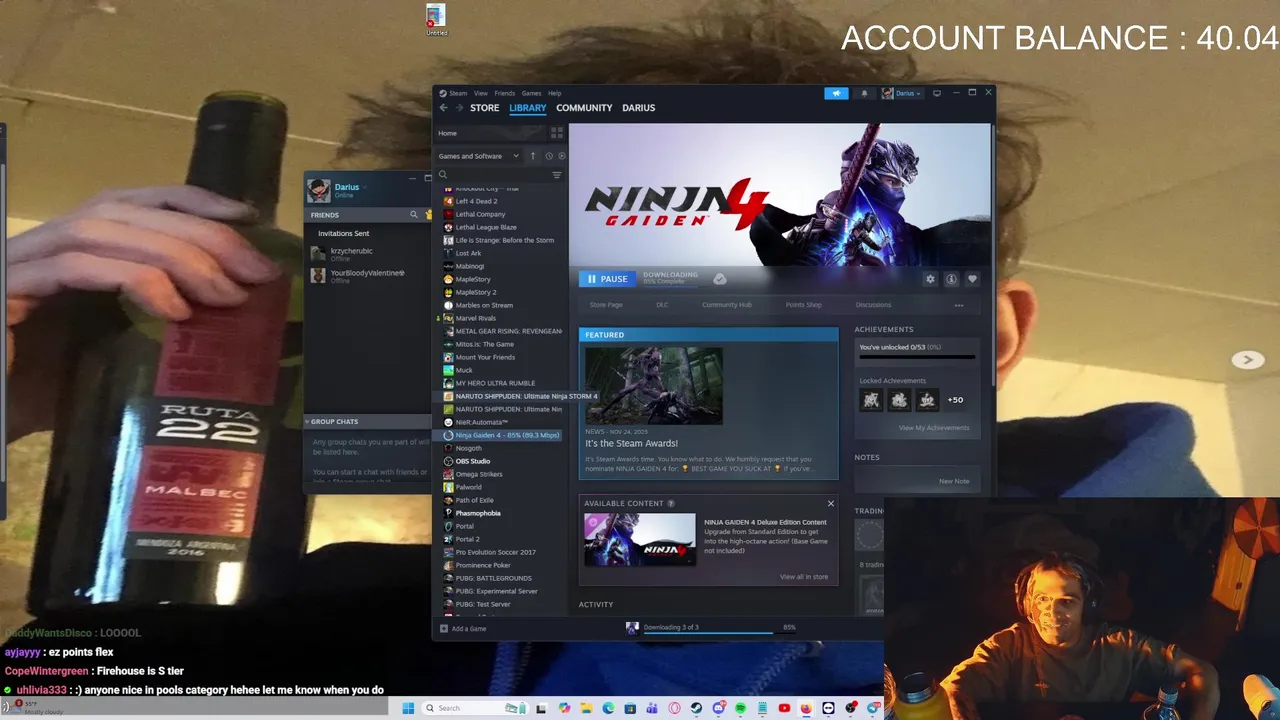
Task: Dismiss the Available Content panel
Action: point(830,504)
